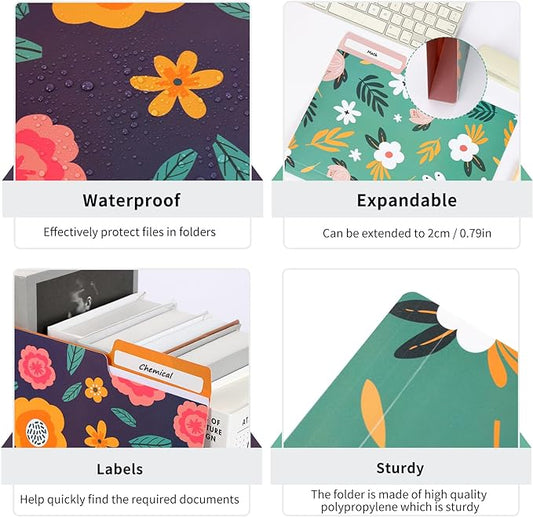
Task: Click the Labels heading banner
Action: (x=132, y=467)
